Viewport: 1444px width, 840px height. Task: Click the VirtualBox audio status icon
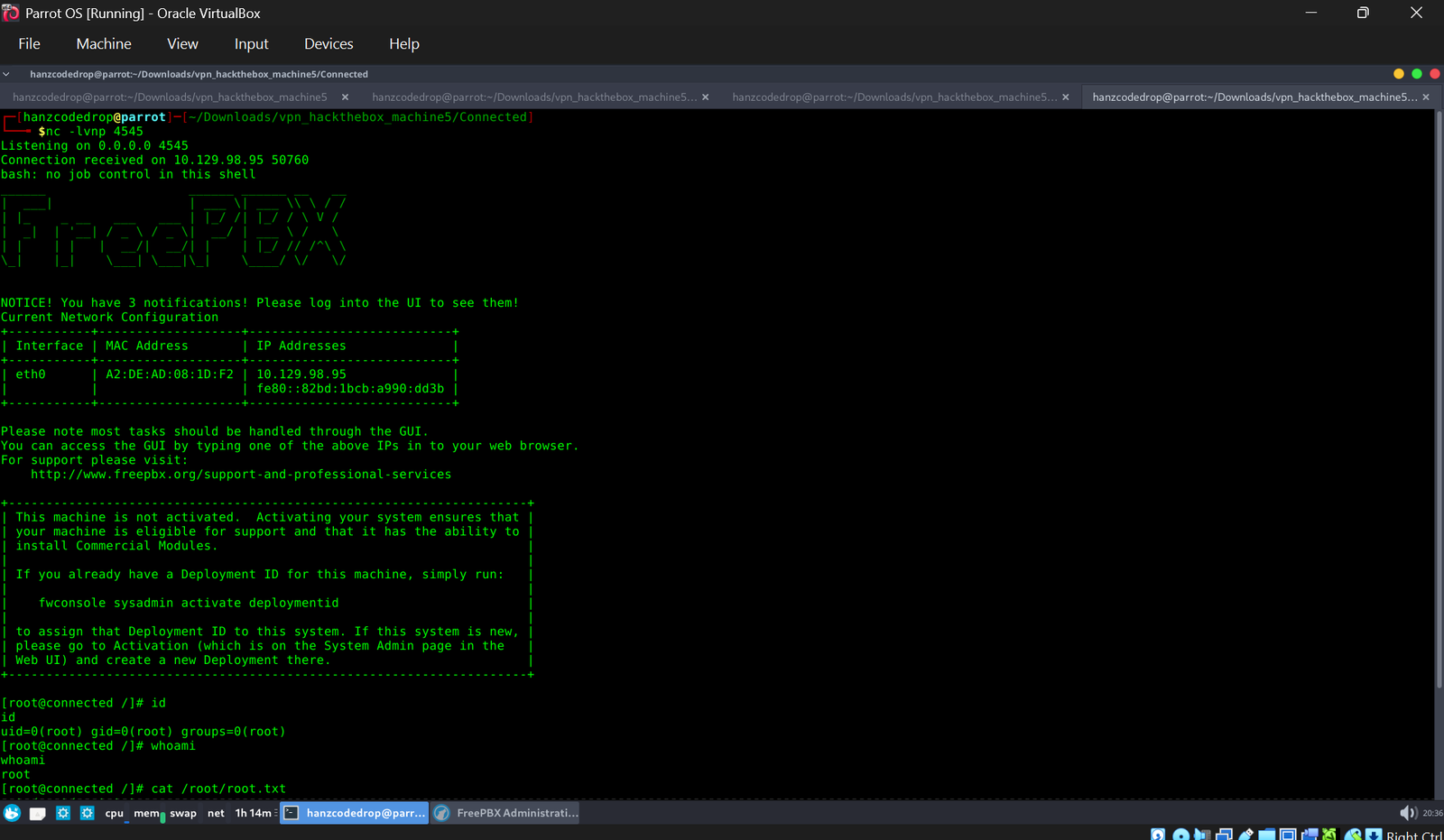click(1202, 835)
